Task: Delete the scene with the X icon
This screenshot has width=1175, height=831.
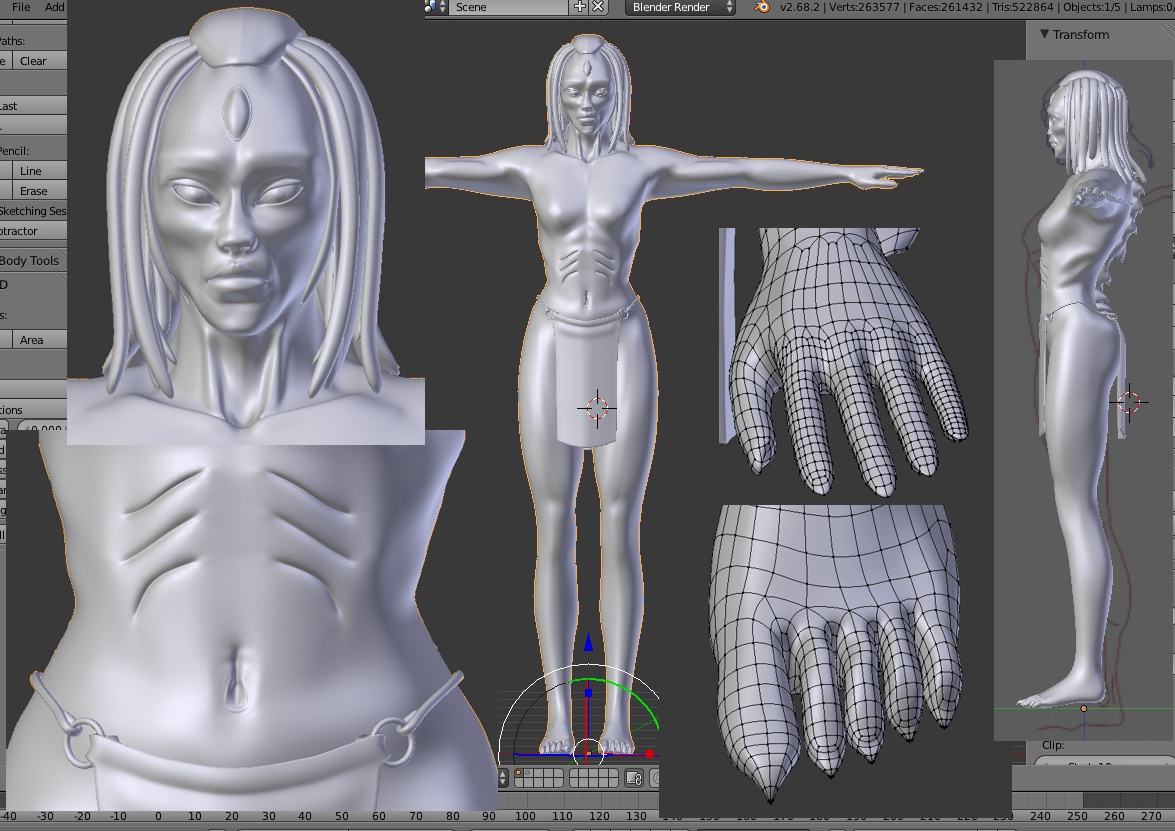Action: (598, 7)
